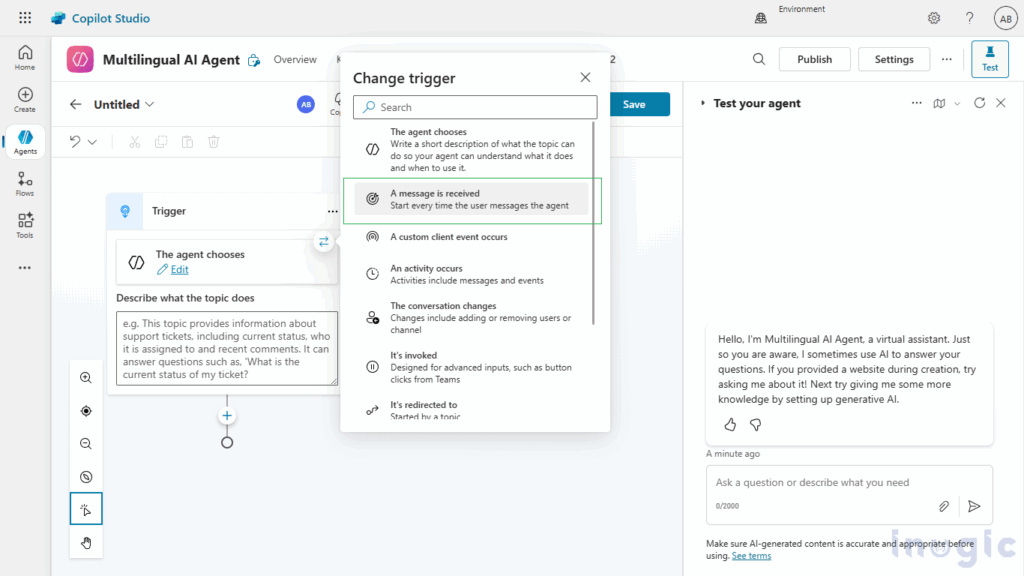Viewport: 1024px width, 576px height.
Task: Switch to the Overview tab
Action: click(x=295, y=59)
